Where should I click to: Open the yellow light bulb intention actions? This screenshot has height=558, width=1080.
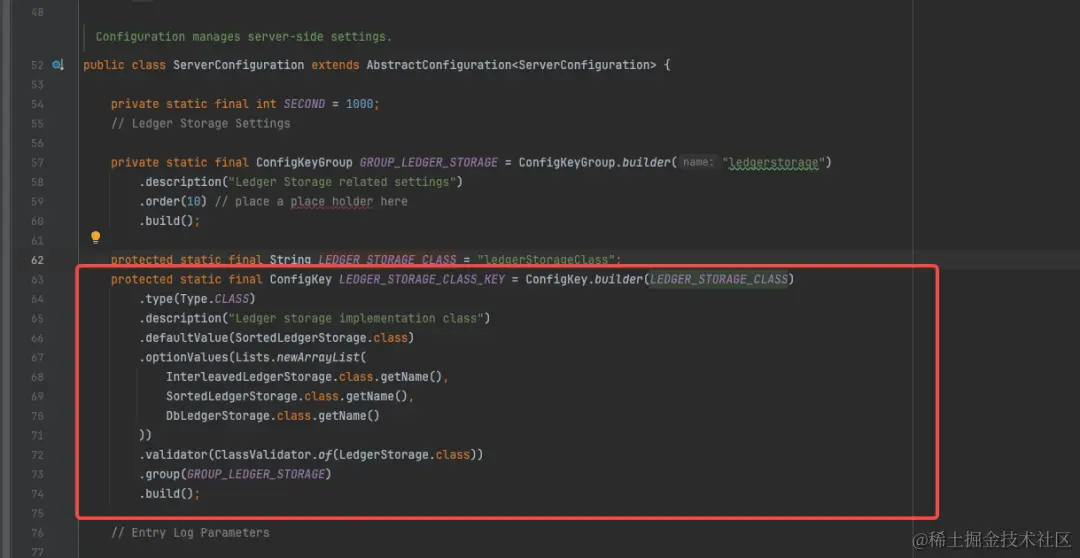tap(96, 238)
